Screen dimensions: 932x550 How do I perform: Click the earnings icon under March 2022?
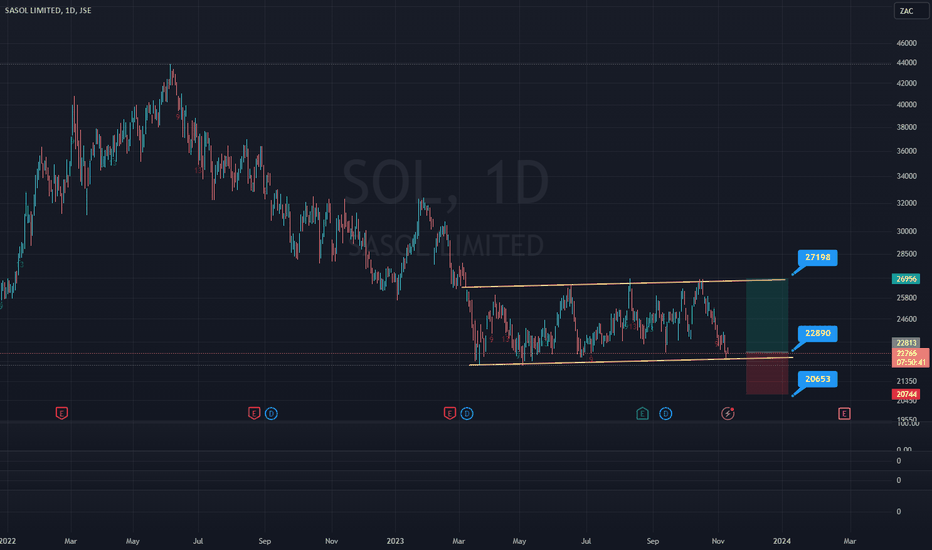pyautogui.click(x=61, y=413)
